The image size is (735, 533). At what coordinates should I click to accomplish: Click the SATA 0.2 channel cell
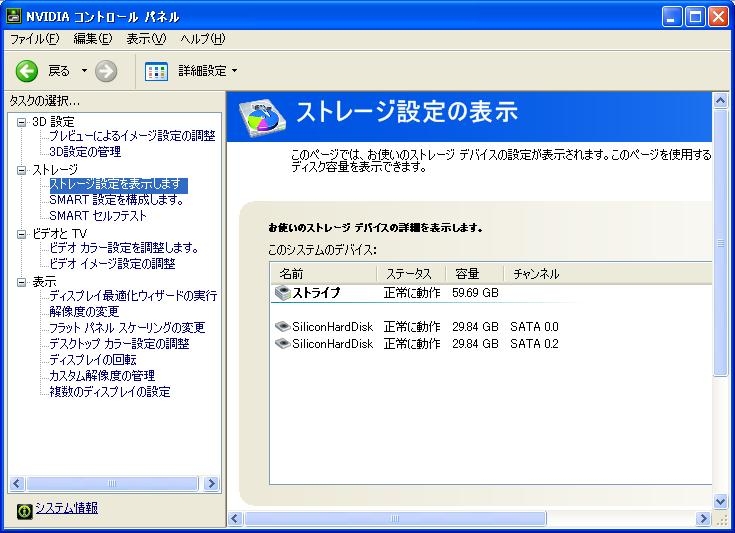[x=534, y=344]
